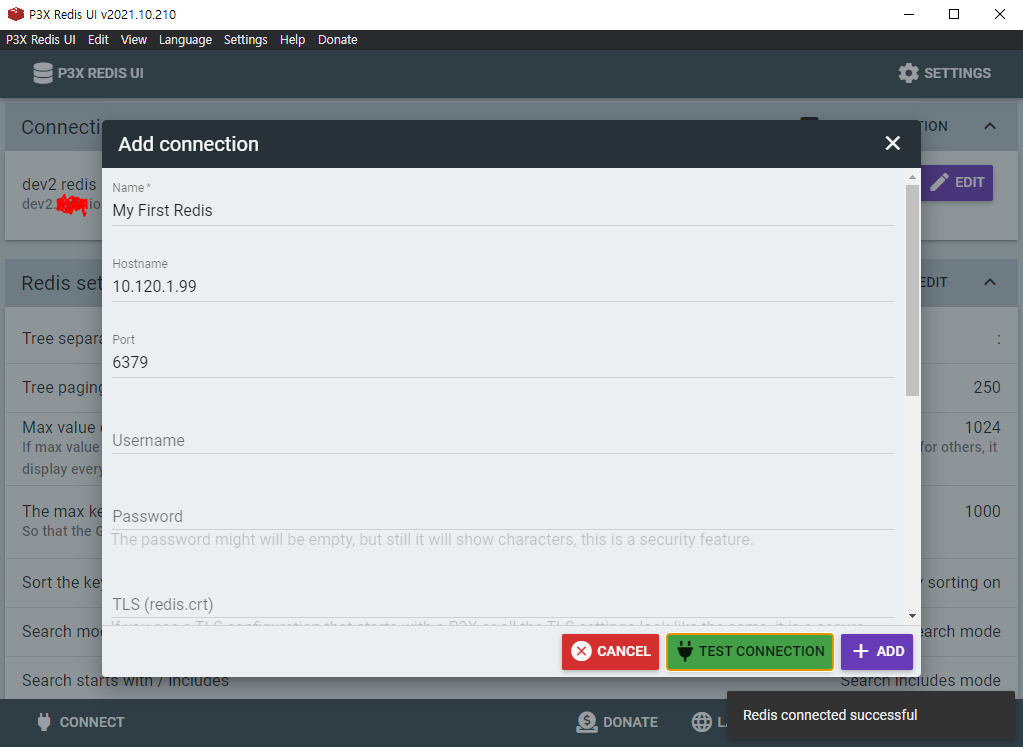This screenshot has height=747, width=1023.
Task: Click the Name field containing My First Redis
Action: pos(502,211)
